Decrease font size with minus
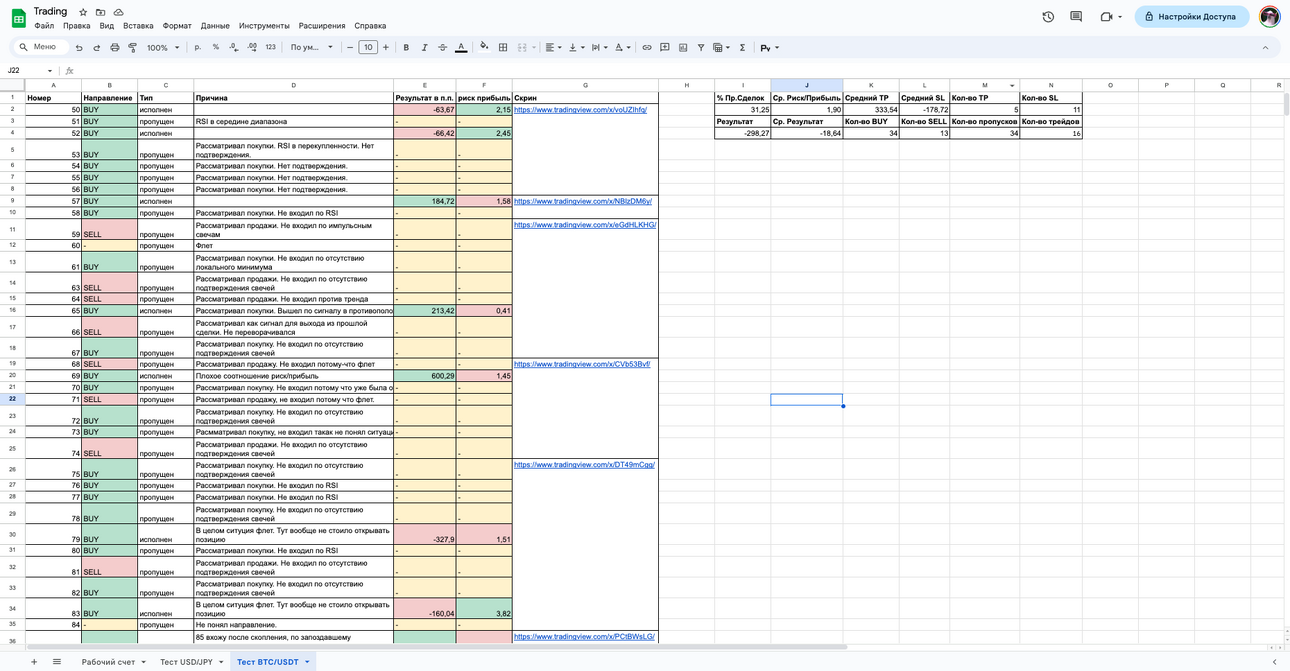This screenshot has height=671, width=1290. [350, 47]
